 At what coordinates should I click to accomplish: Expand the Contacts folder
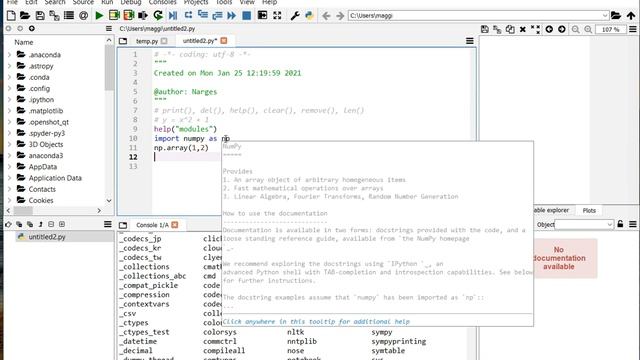9,189
